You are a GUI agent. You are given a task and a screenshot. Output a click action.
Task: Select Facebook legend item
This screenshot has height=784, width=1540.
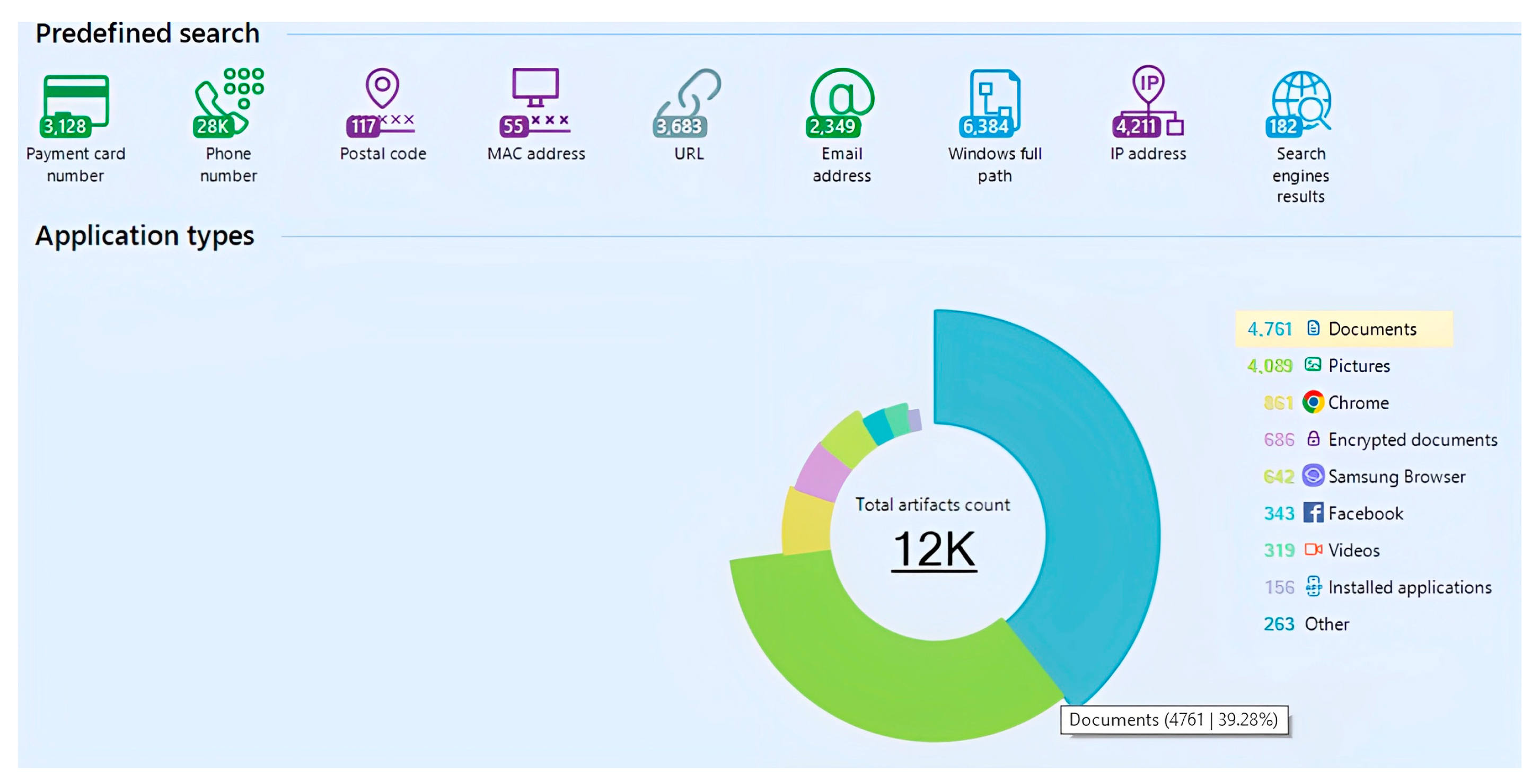[x=1365, y=513]
